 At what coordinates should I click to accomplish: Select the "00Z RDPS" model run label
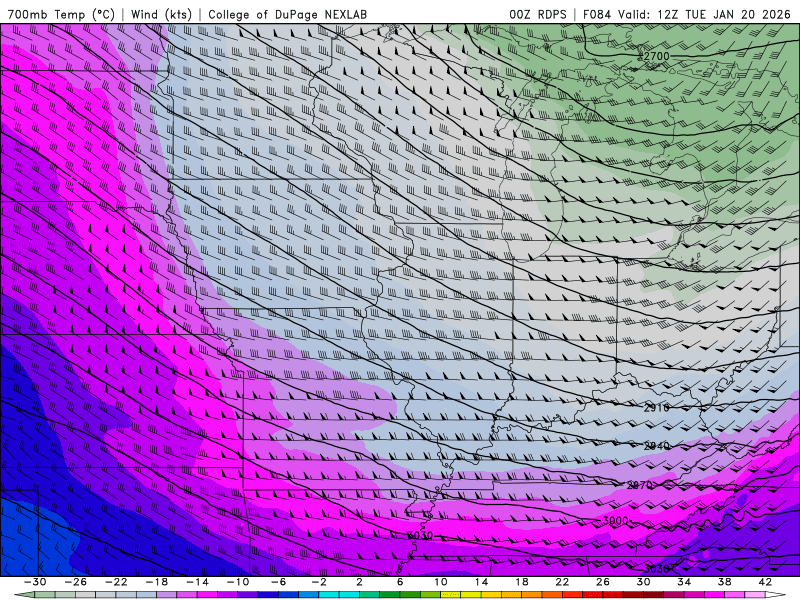538,14
